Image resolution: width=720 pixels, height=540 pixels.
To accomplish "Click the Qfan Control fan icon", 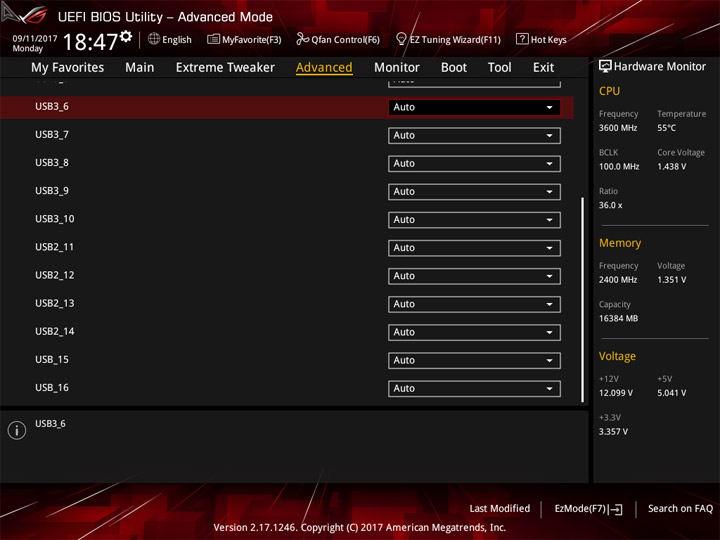I will tap(302, 39).
